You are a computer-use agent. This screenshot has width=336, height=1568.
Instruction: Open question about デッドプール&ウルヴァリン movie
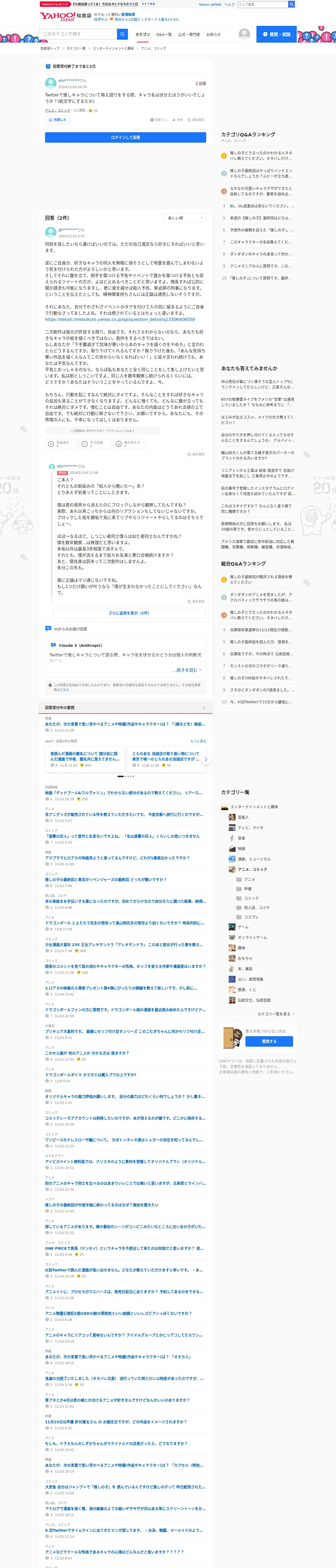click(124, 793)
